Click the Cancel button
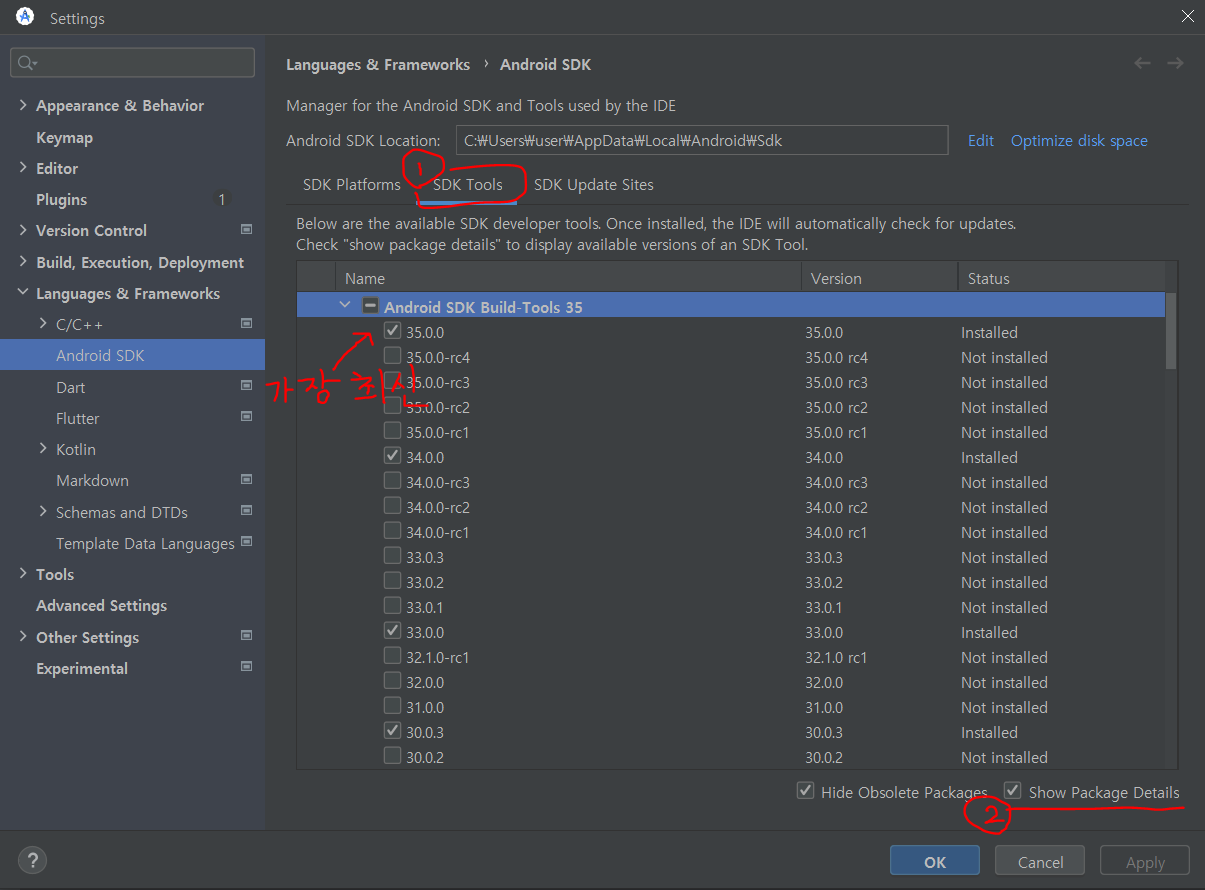The height and width of the screenshot is (890, 1205). tap(1041, 862)
